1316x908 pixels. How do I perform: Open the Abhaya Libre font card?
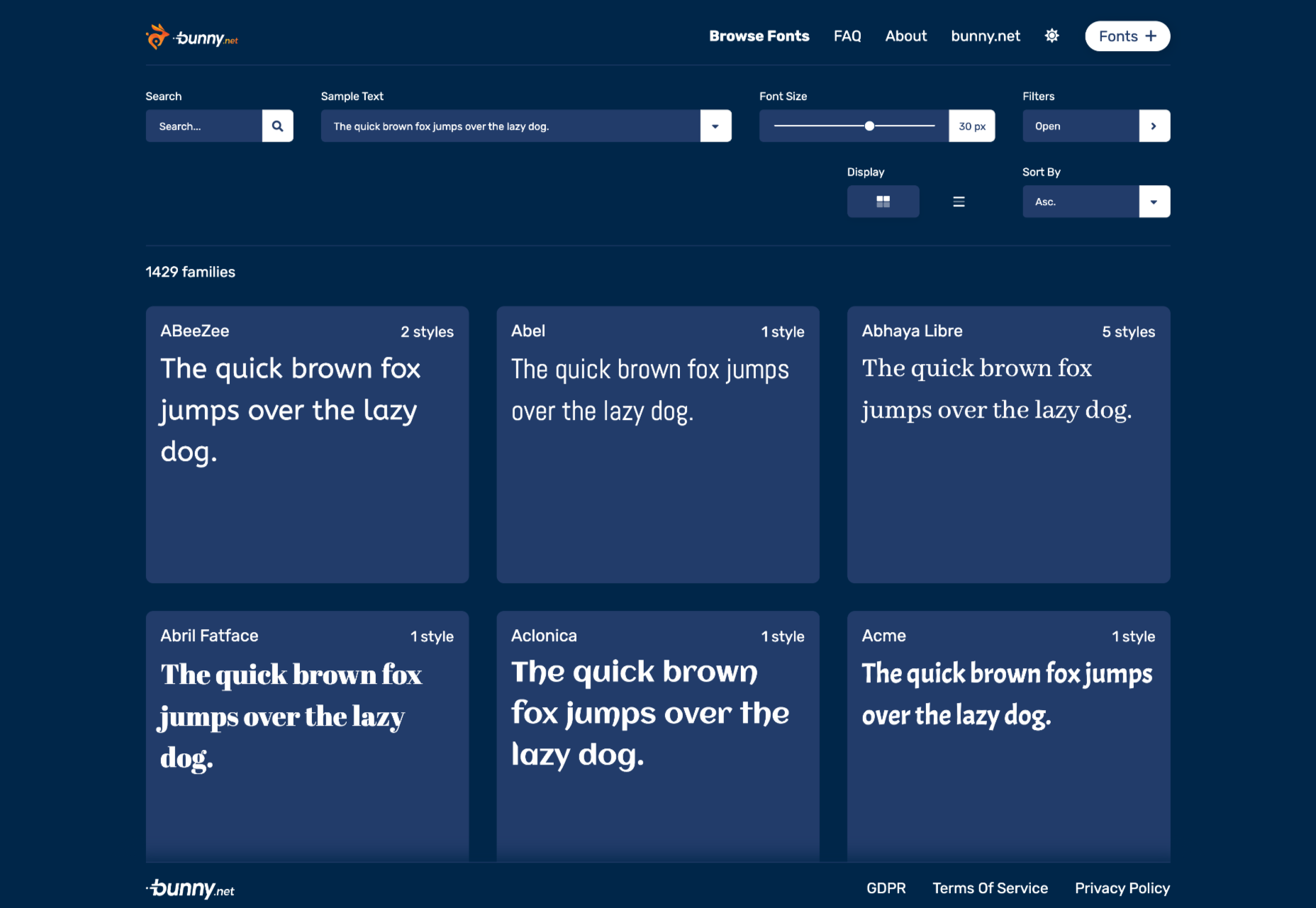point(1008,445)
